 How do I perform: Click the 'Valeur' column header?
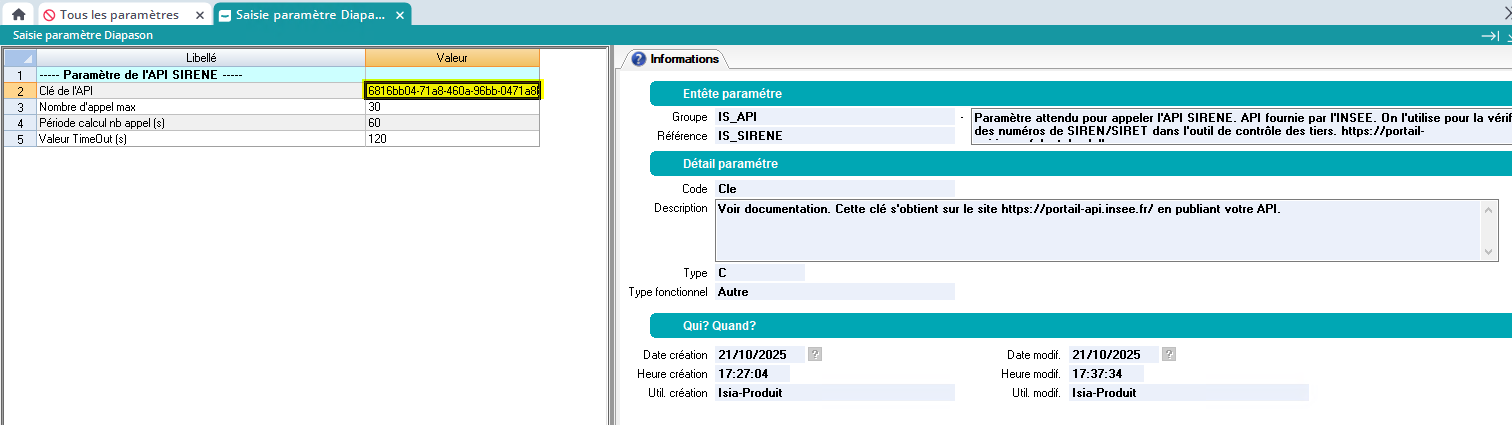point(452,58)
